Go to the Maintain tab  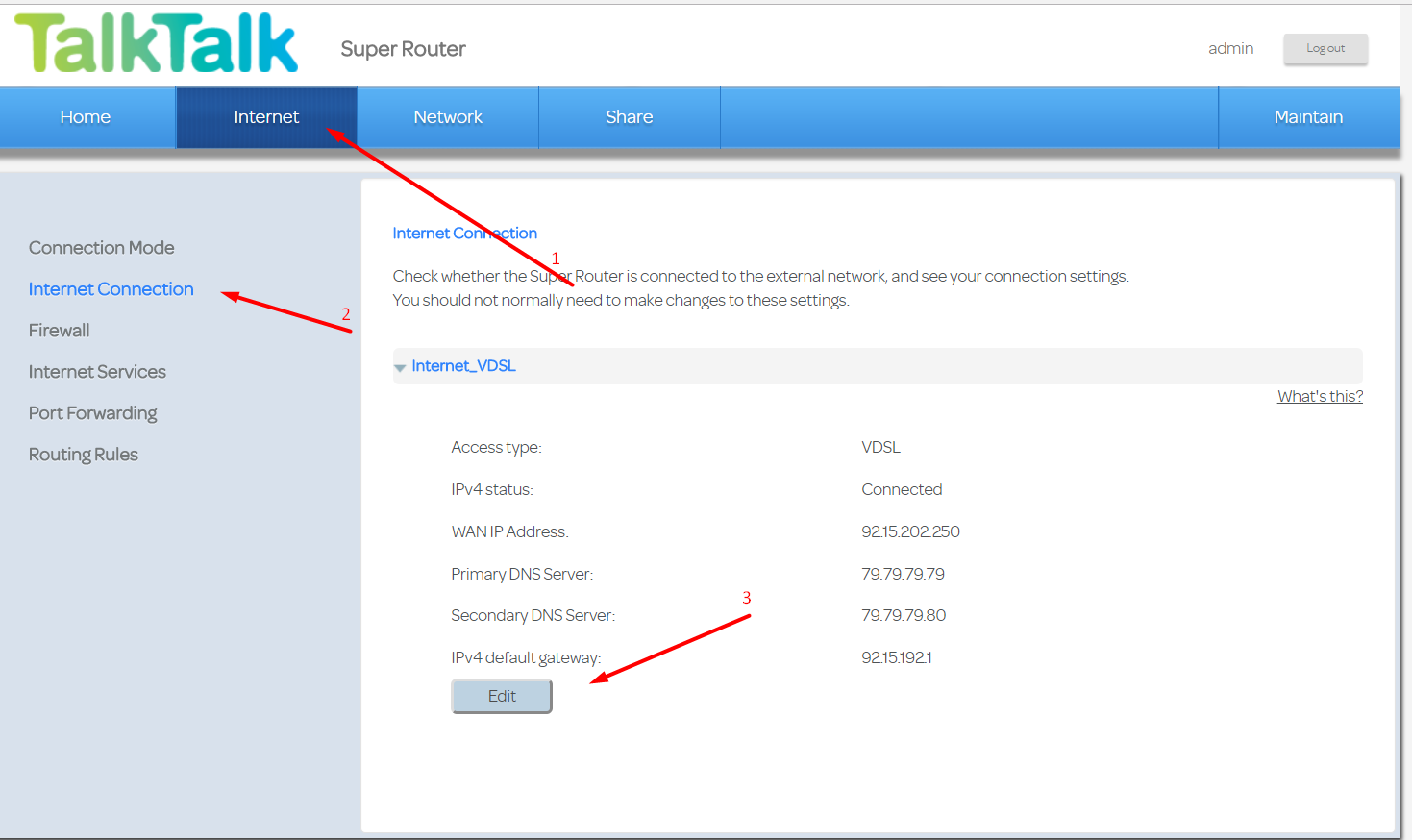pyautogui.click(x=1308, y=117)
